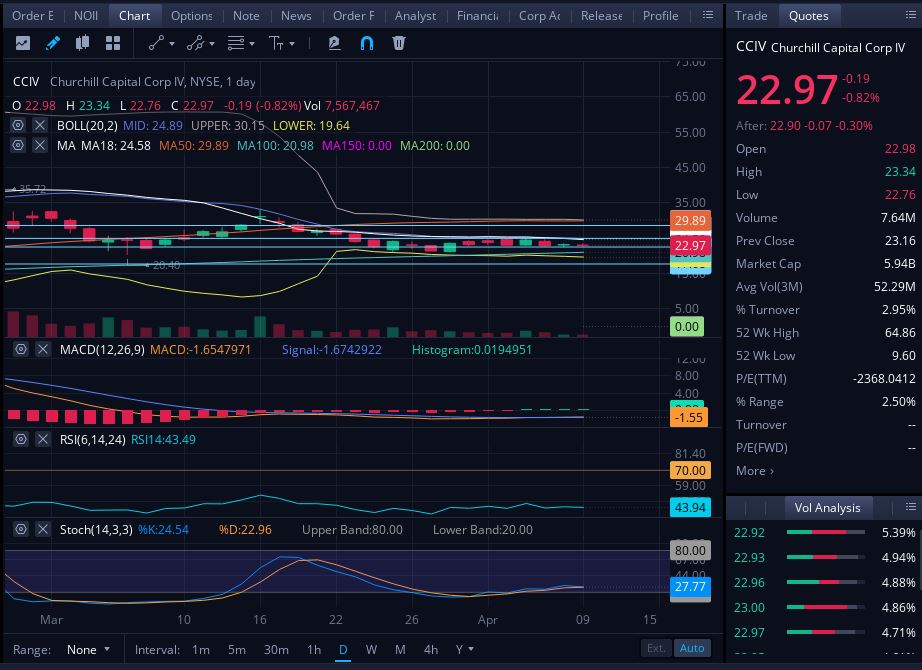Screen dimensions: 922x670
Task: Click the 52 Wk High value 64.86
Action: point(900,332)
